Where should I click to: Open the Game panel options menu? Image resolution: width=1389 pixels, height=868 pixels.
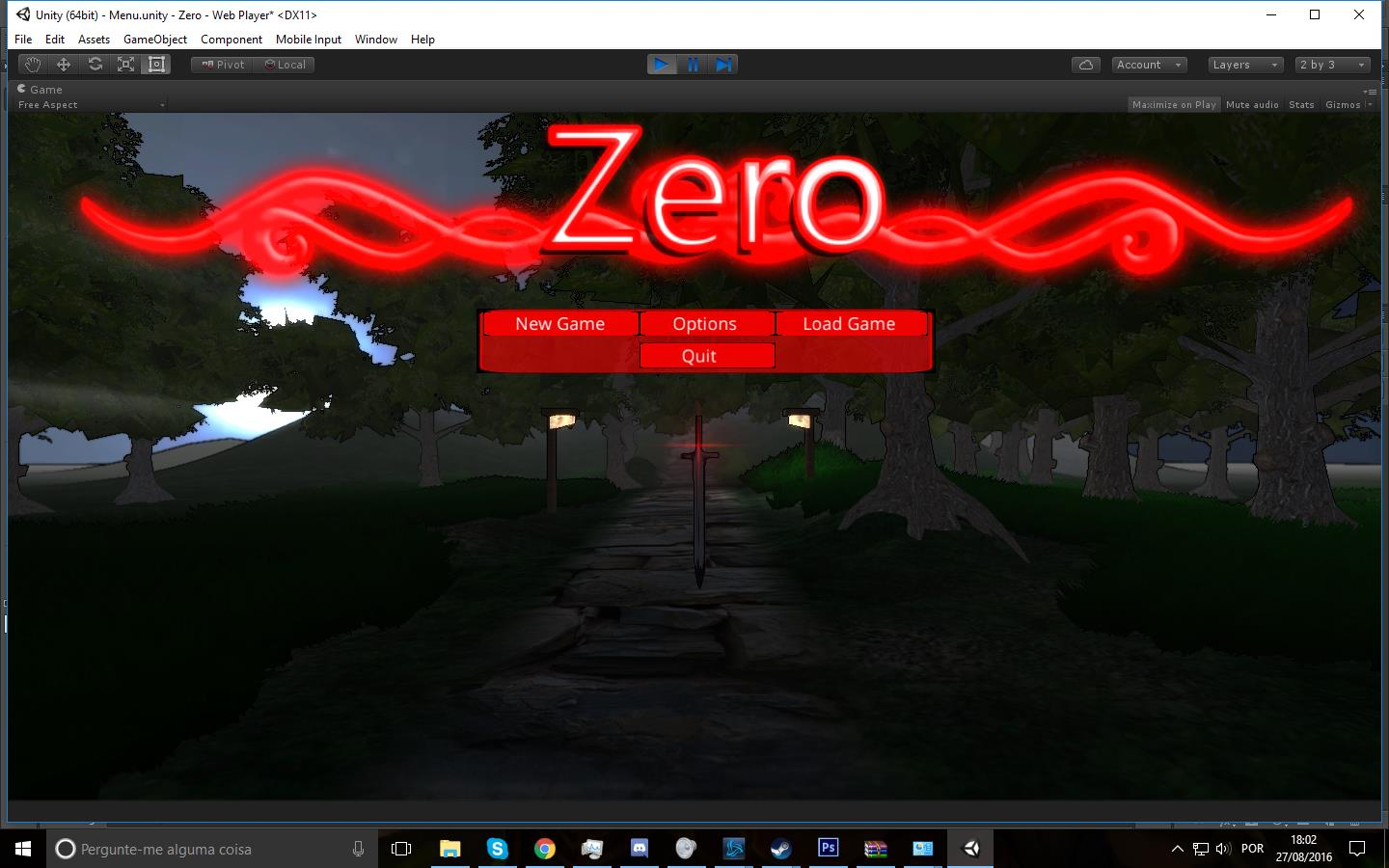pos(1370,91)
